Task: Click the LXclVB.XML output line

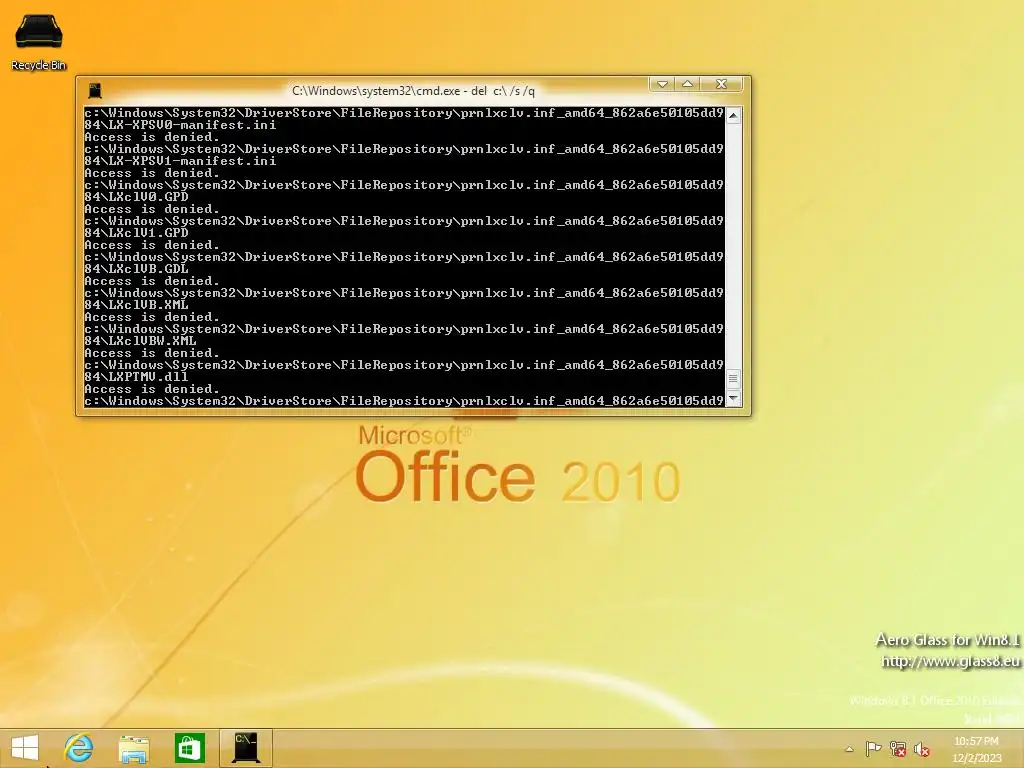Action: [x=136, y=304]
